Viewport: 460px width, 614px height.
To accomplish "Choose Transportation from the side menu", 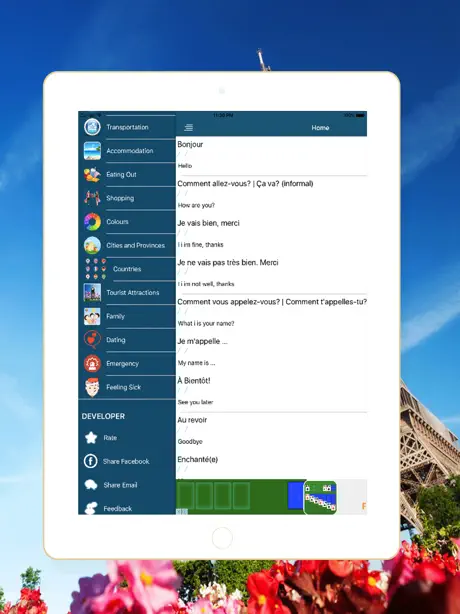I will click(x=127, y=127).
